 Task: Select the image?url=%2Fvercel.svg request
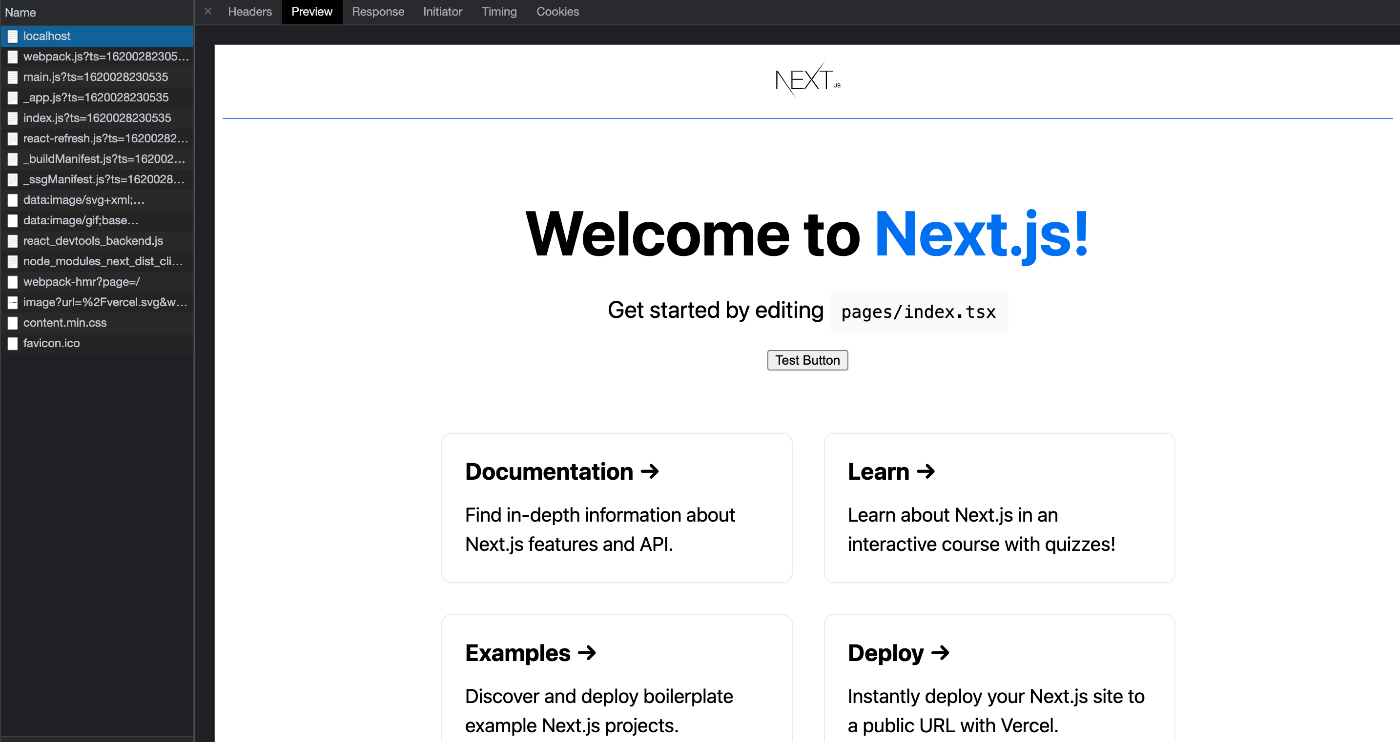point(97,302)
